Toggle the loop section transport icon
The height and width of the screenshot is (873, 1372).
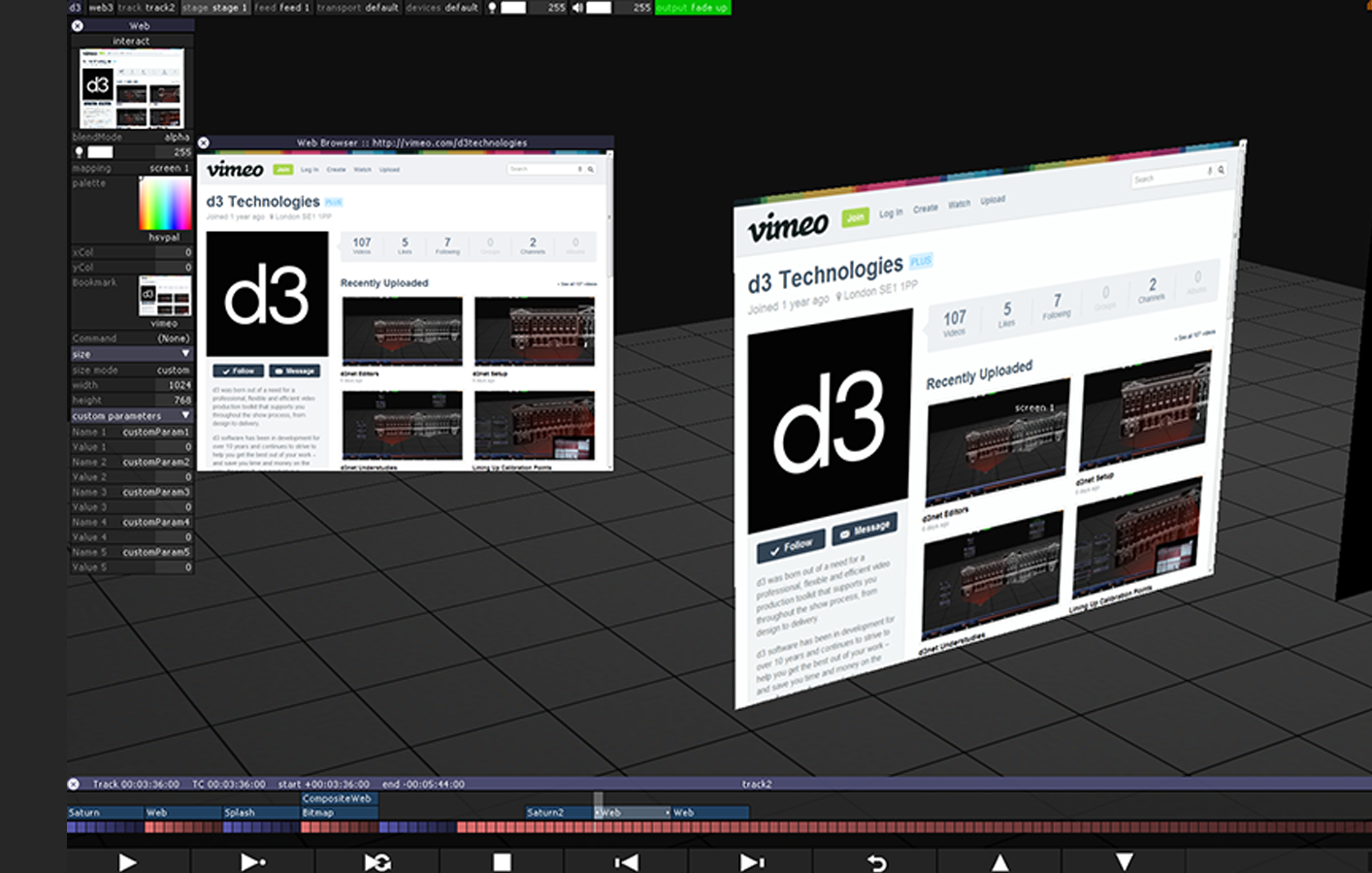(377, 862)
